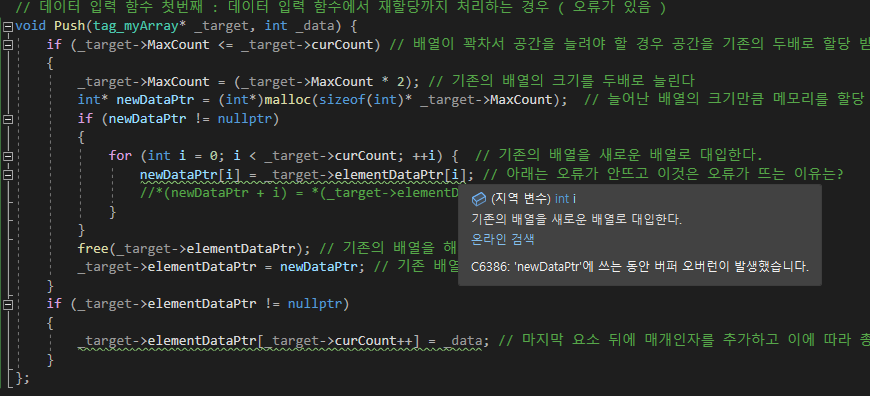Click tooltip description '기존의 배열을 새로운 배열로 대입한다.'
This screenshot has width=870, height=396.
coord(576,219)
